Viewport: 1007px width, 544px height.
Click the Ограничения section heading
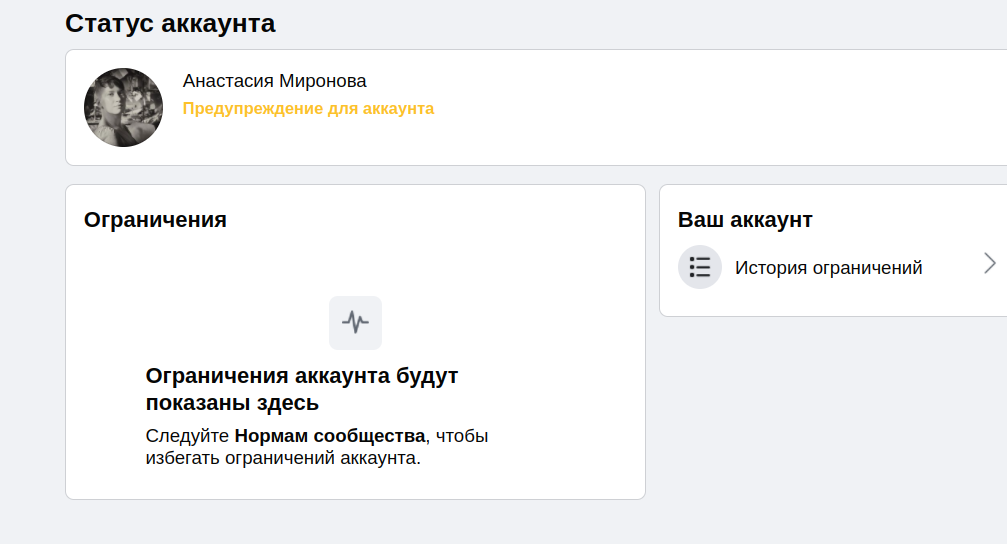pyautogui.click(x=155, y=220)
